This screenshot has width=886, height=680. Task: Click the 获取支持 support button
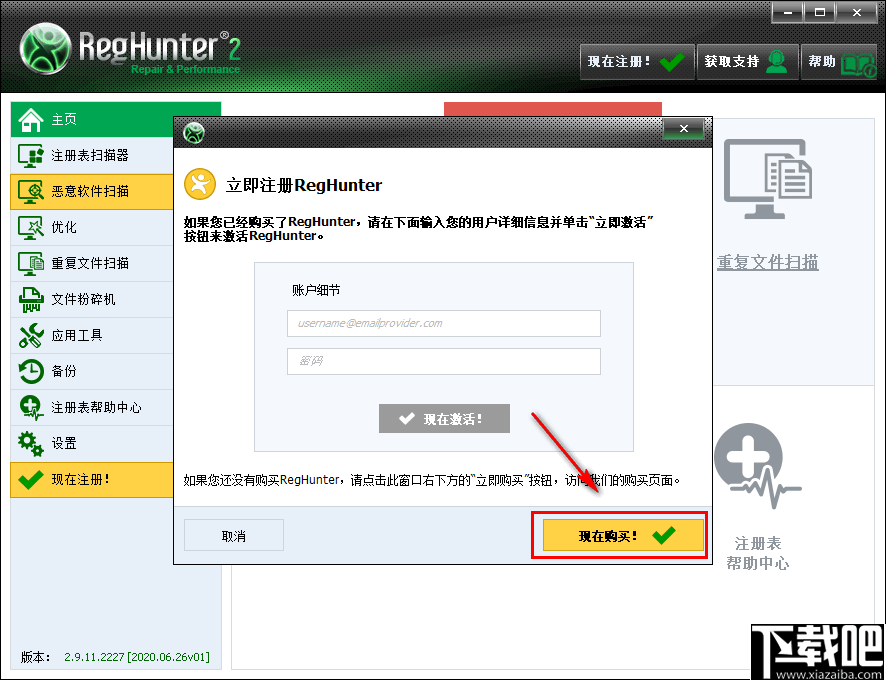747,61
